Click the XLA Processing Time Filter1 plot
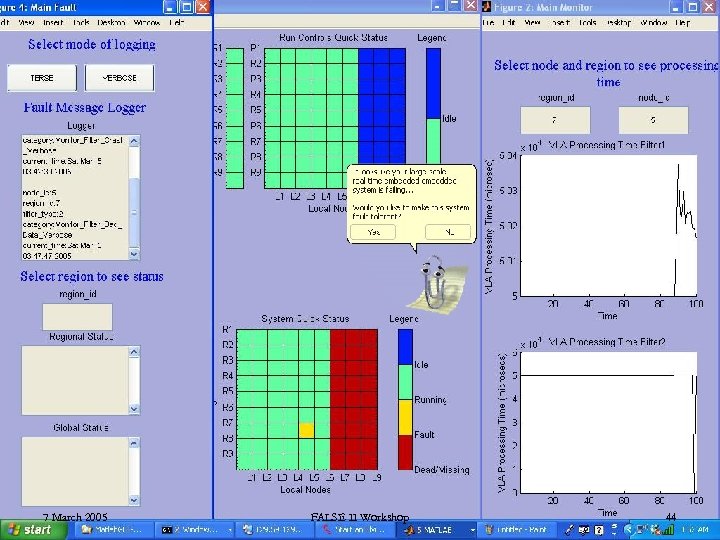 pyautogui.click(x=608, y=225)
